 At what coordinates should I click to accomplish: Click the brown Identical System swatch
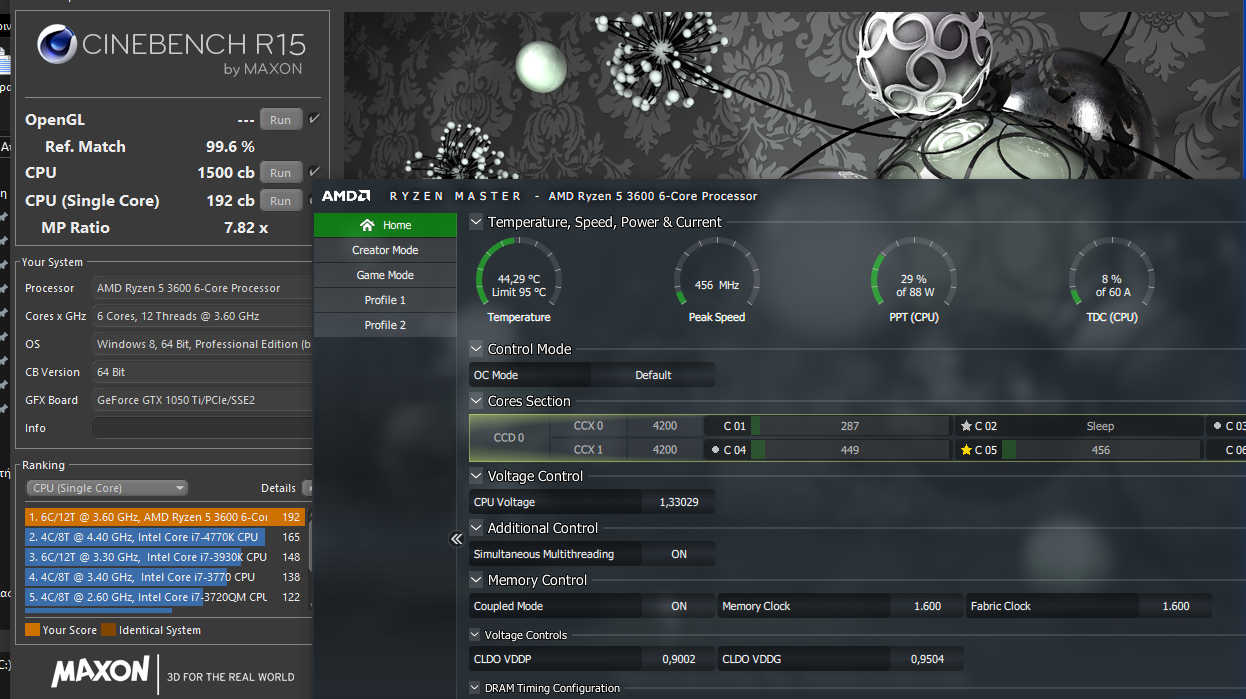[108, 630]
